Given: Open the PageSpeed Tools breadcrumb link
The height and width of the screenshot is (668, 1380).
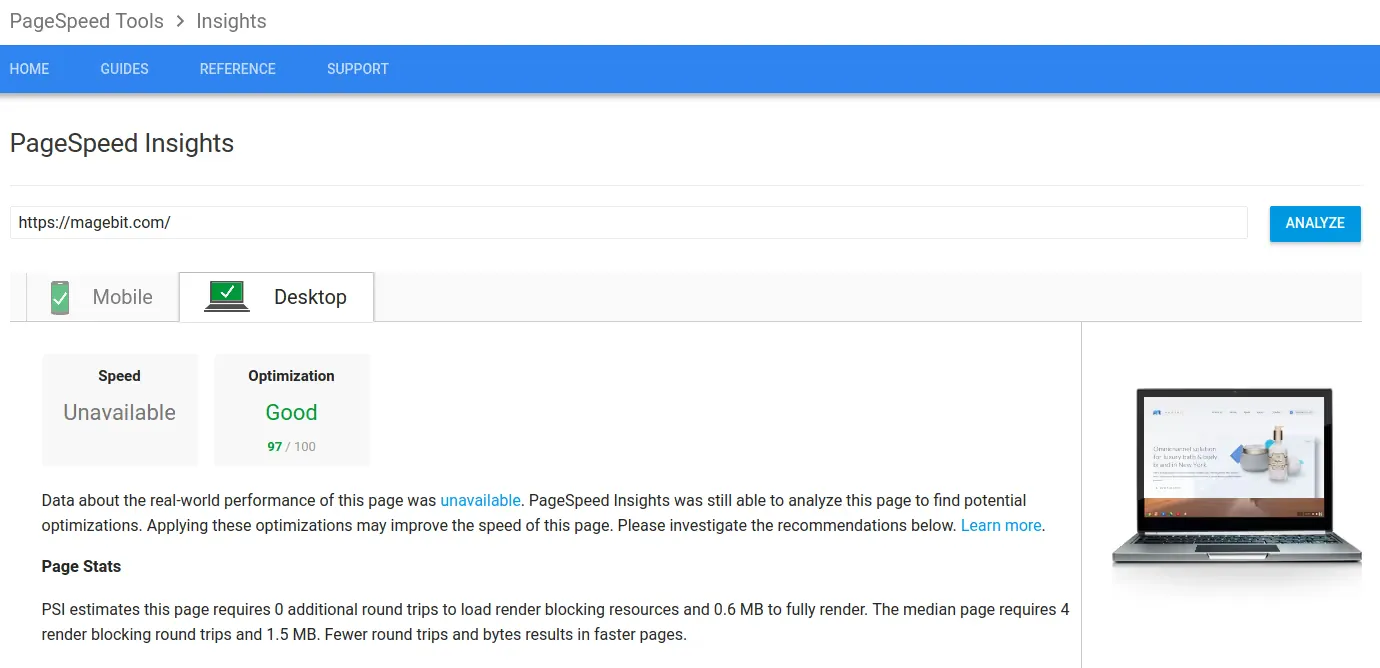Looking at the screenshot, I should [87, 21].
